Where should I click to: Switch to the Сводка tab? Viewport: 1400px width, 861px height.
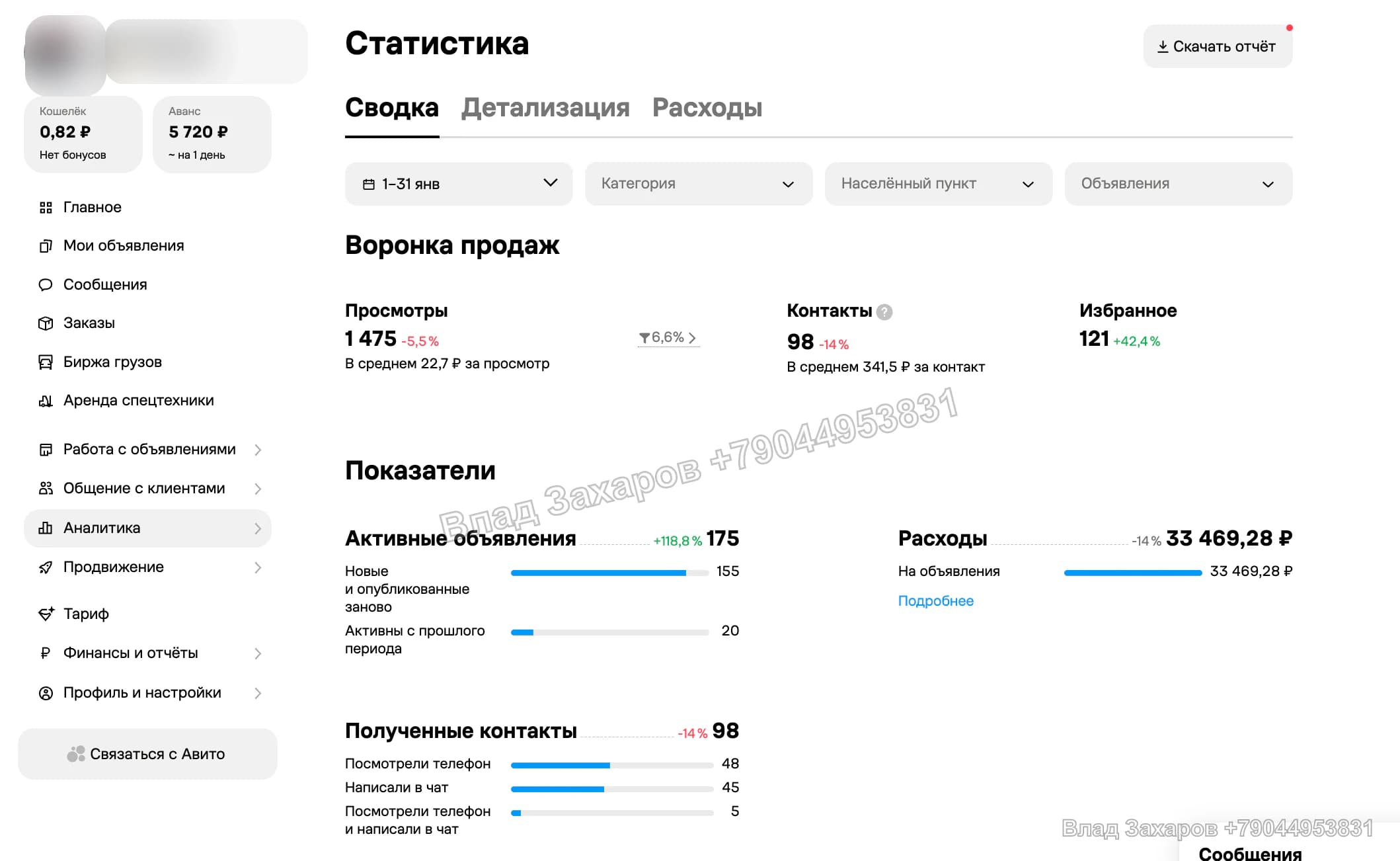392,108
